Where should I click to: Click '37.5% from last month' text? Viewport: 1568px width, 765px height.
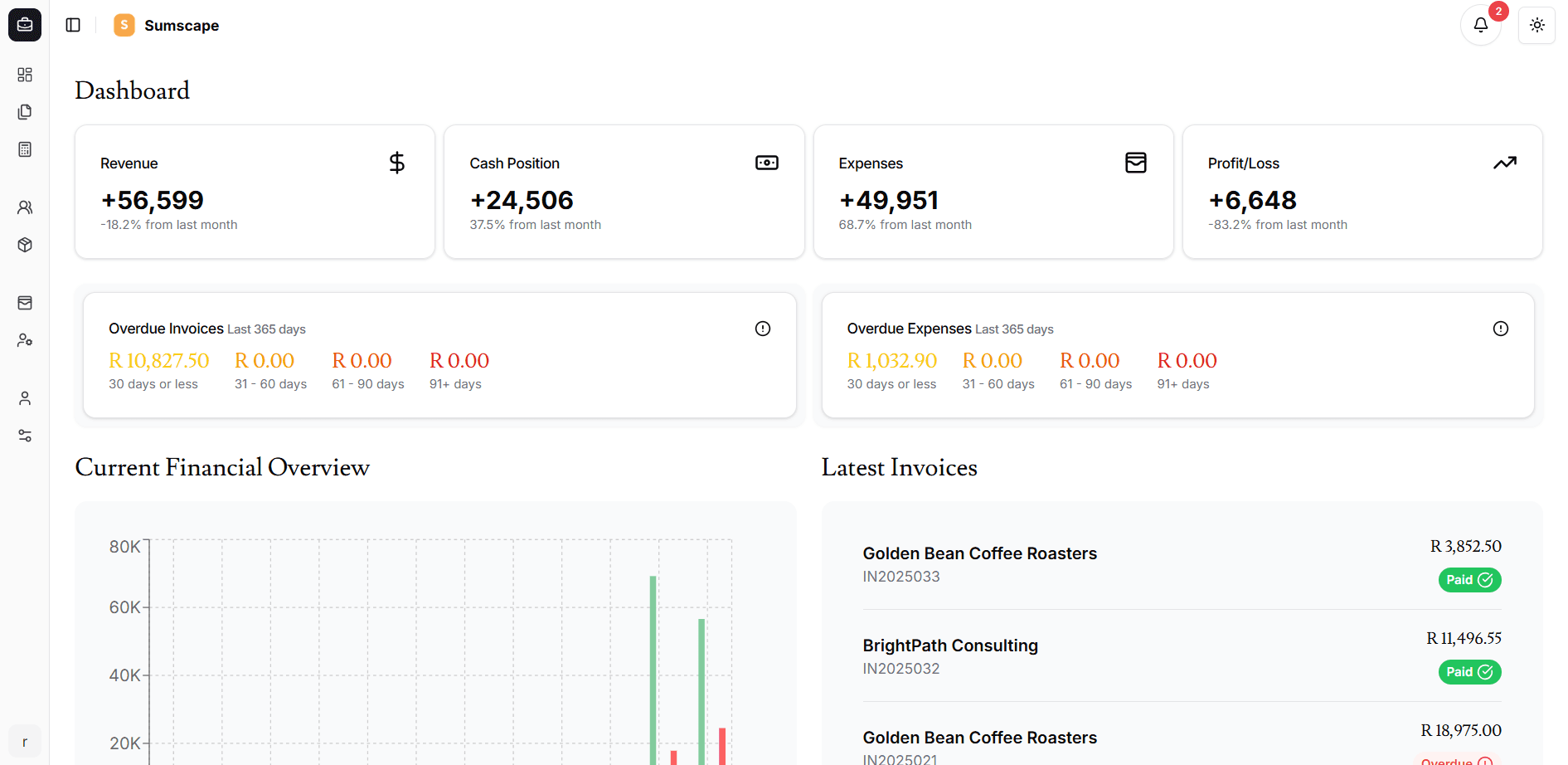point(536,225)
